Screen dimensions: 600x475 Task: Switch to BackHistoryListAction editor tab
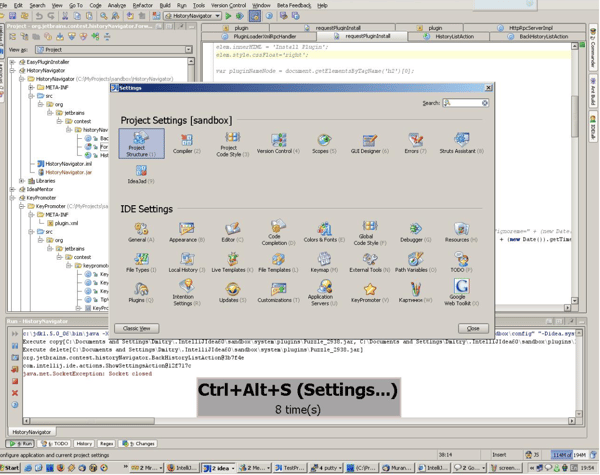pos(538,36)
